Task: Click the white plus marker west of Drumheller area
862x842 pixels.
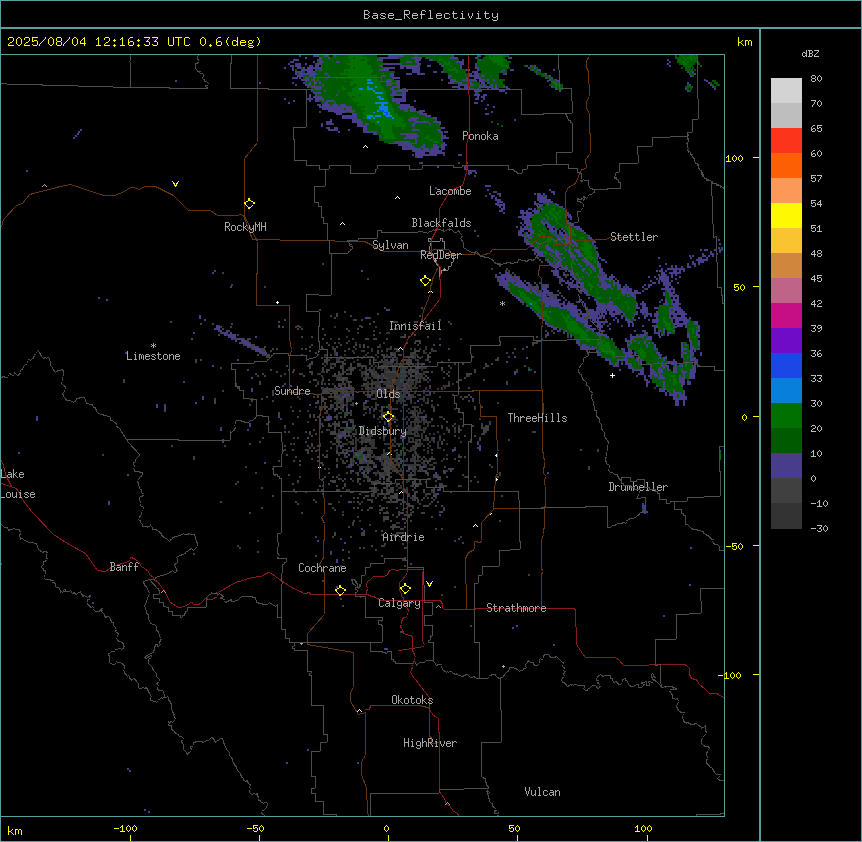Action: pos(612,375)
